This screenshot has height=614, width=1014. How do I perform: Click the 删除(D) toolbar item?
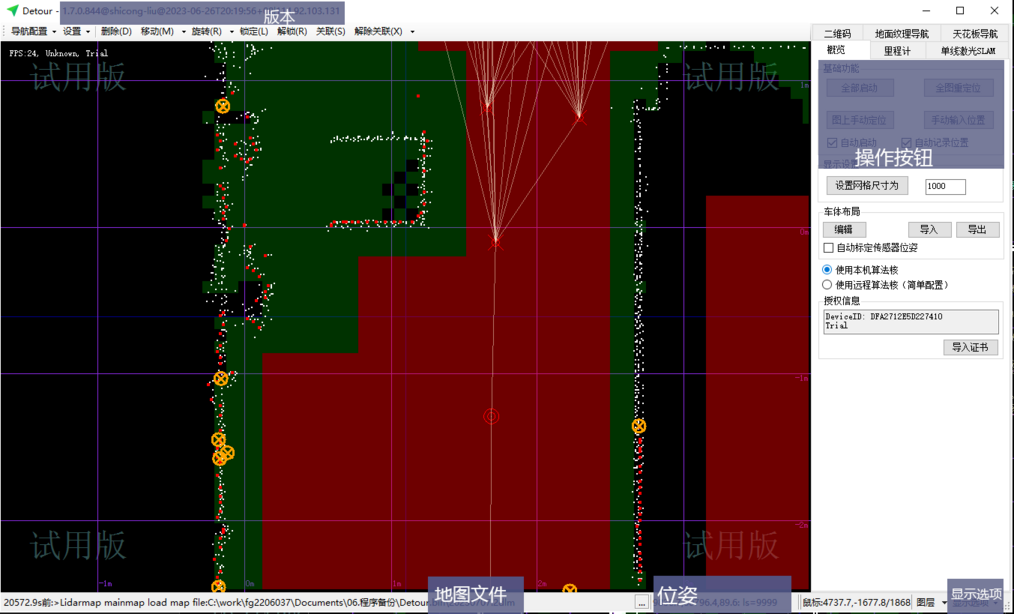tap(116, 32)
